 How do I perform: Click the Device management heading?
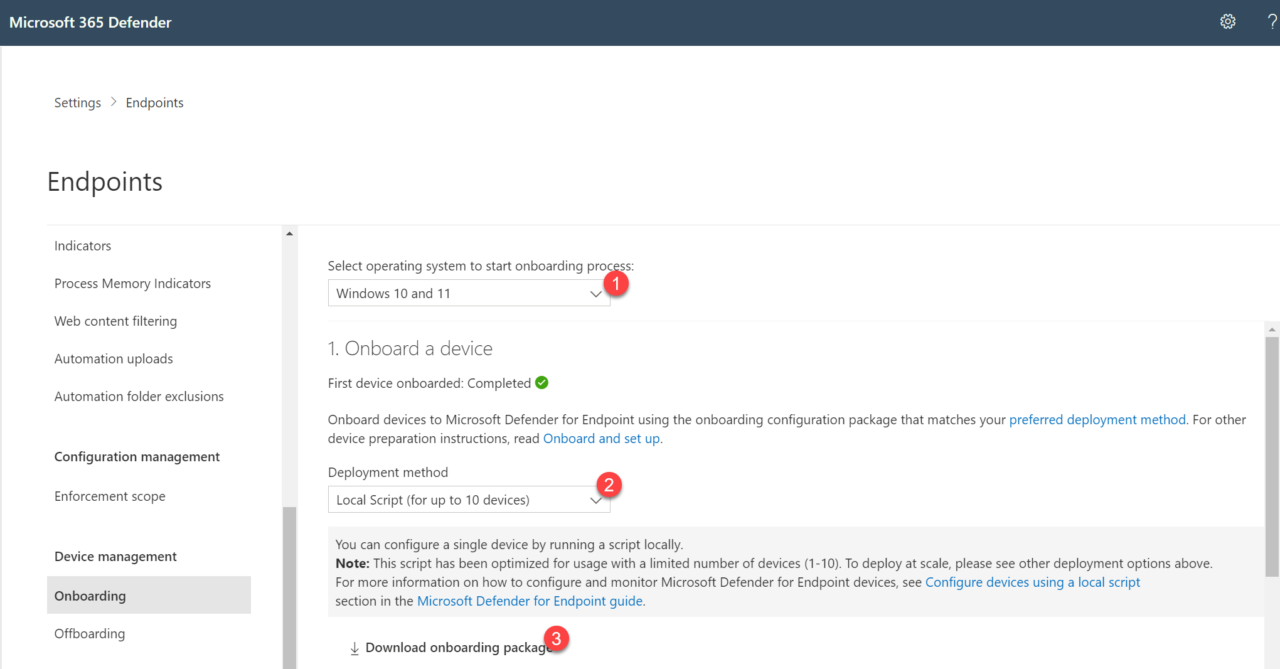click(116, 557)
